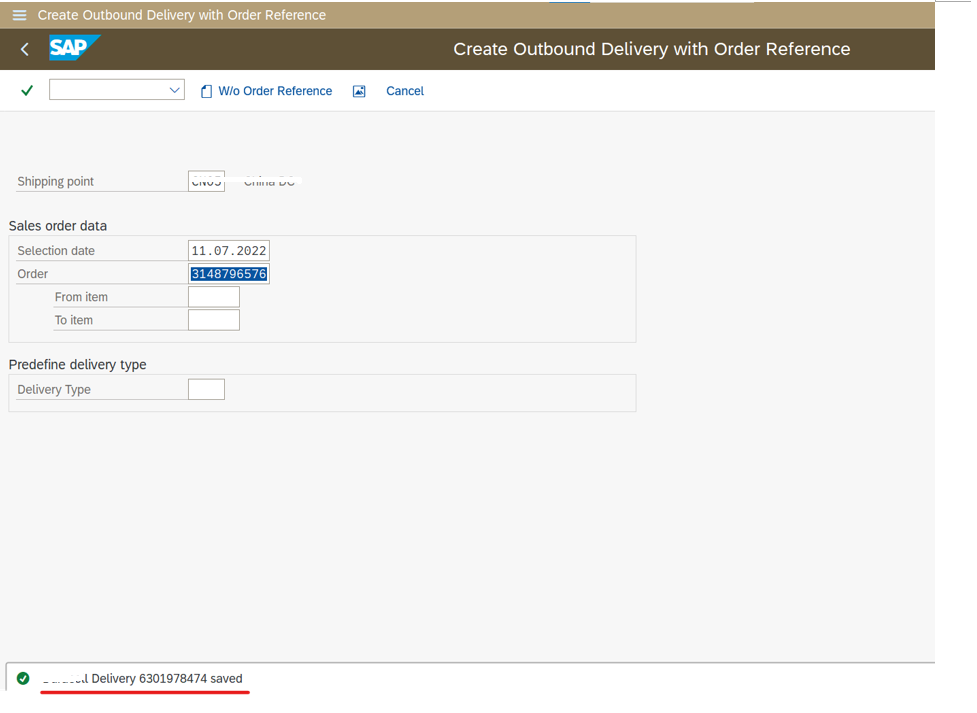The width and height of the screenshot is (977, 713).
Task: Confirm with the green checkmark icon
Action: point(27,91)
